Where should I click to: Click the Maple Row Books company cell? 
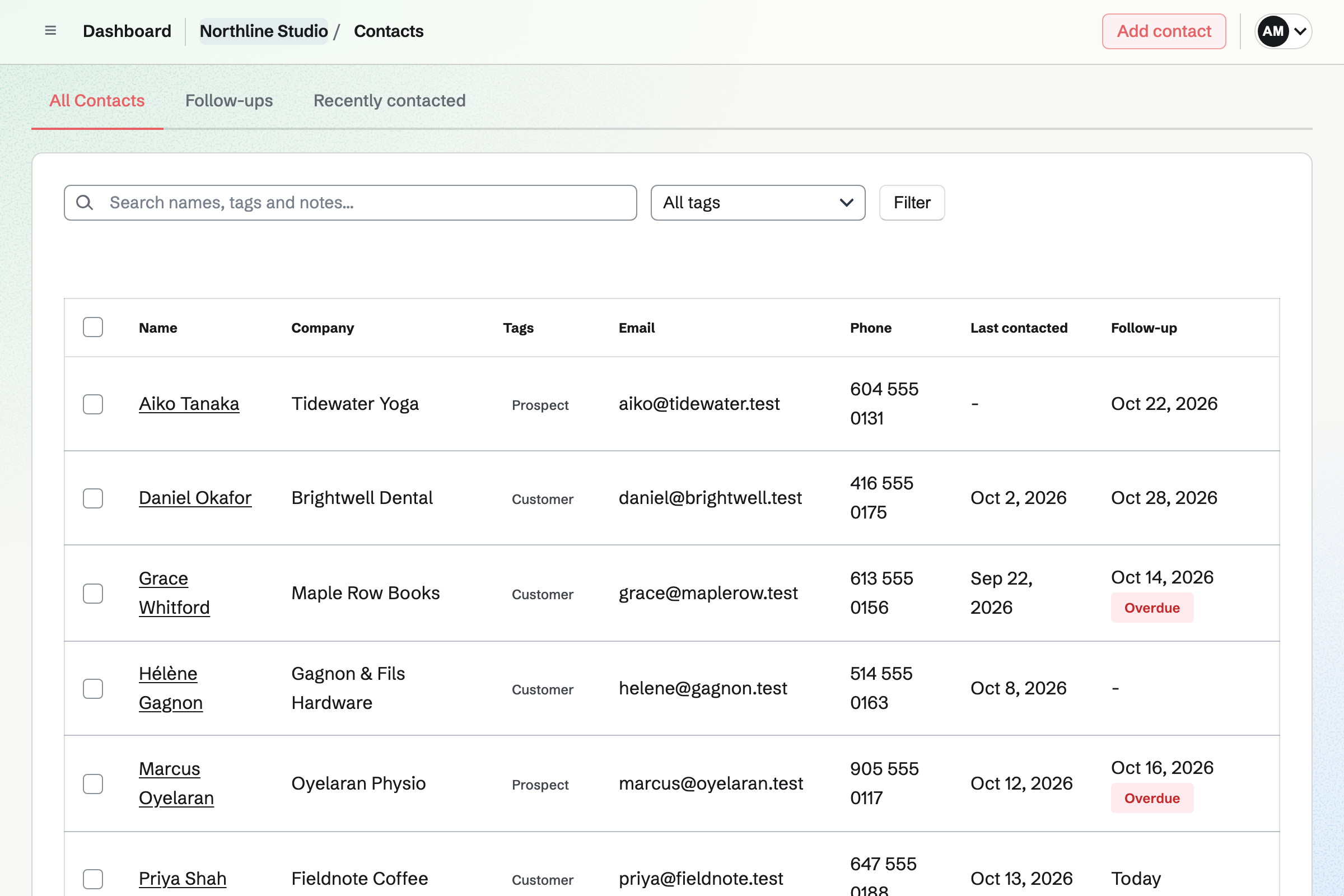366,593
